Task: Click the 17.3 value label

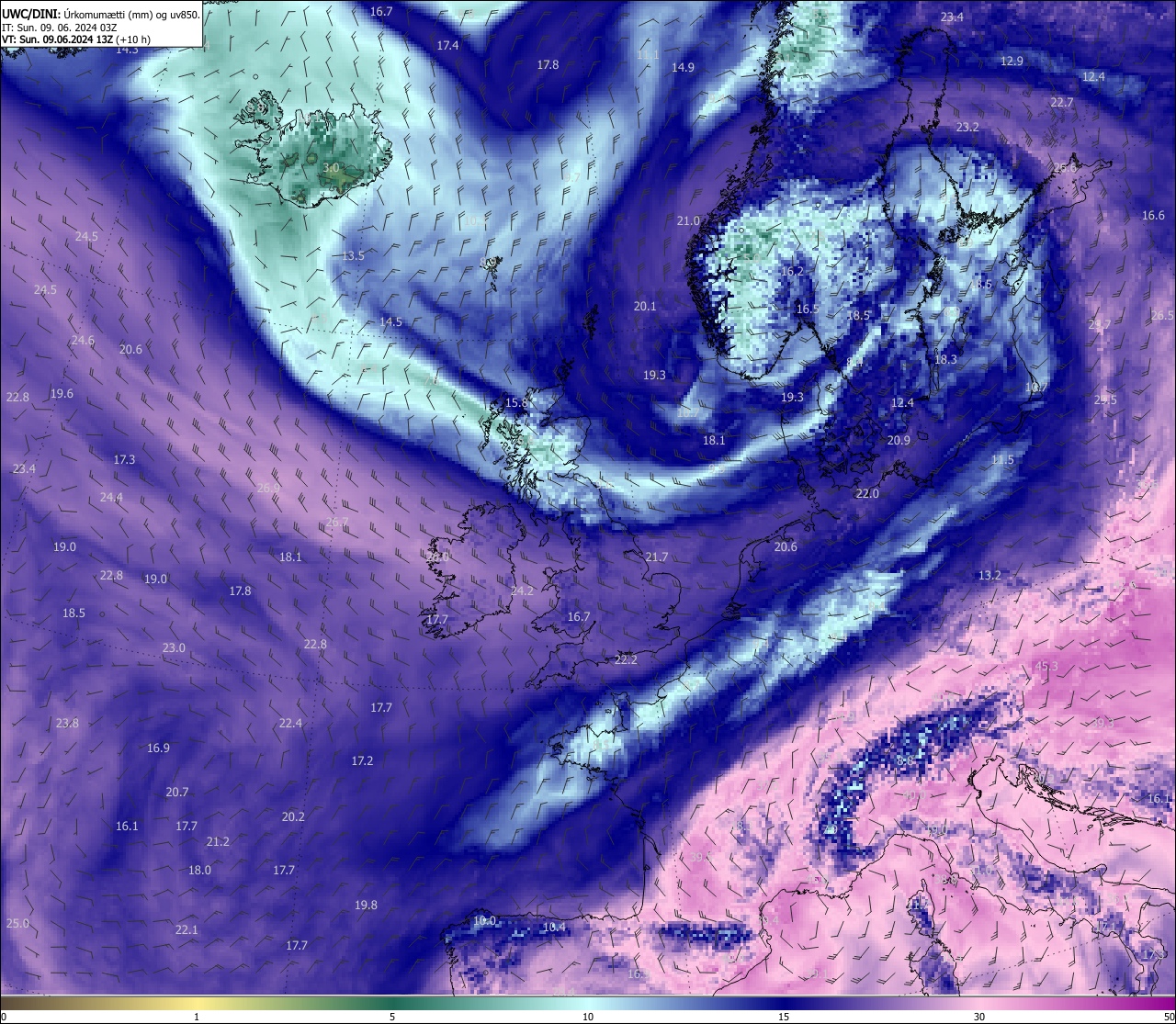Action: (x=124, y=459)
